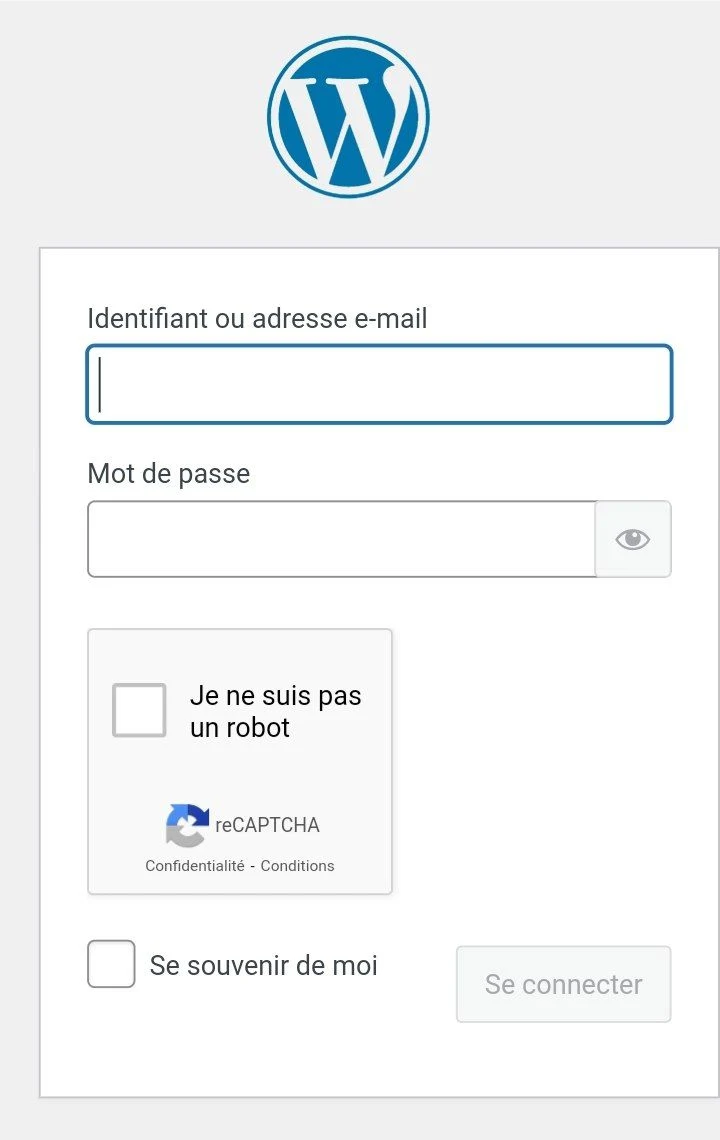
Task: Click the "reCAPTCHA" brand text
Action: 267,825
